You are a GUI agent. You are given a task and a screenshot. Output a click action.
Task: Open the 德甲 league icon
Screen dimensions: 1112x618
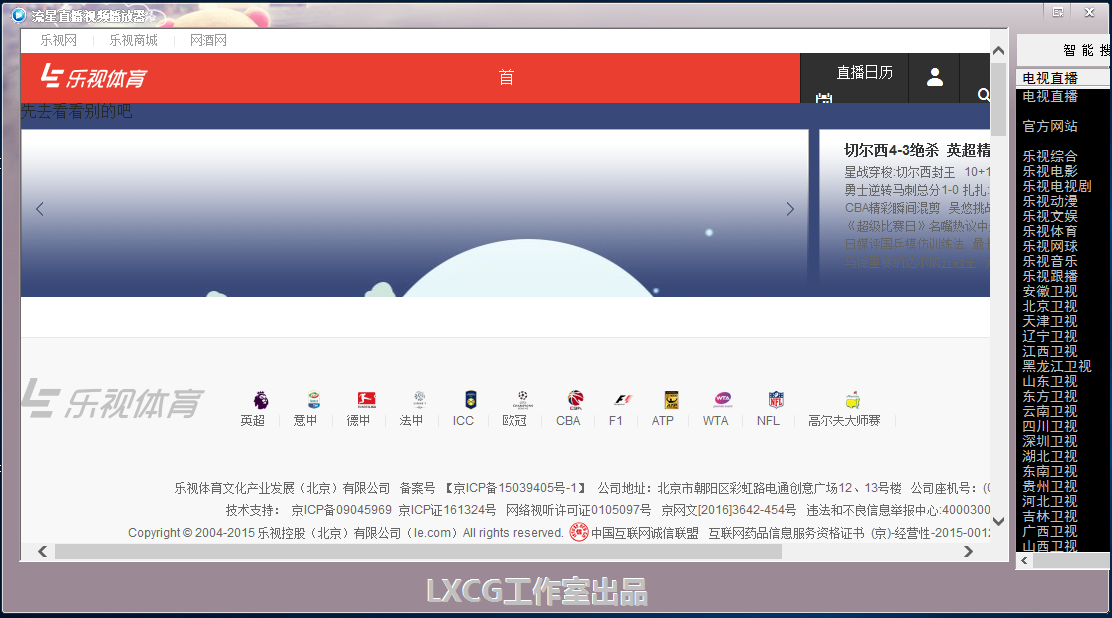(367, 399)
